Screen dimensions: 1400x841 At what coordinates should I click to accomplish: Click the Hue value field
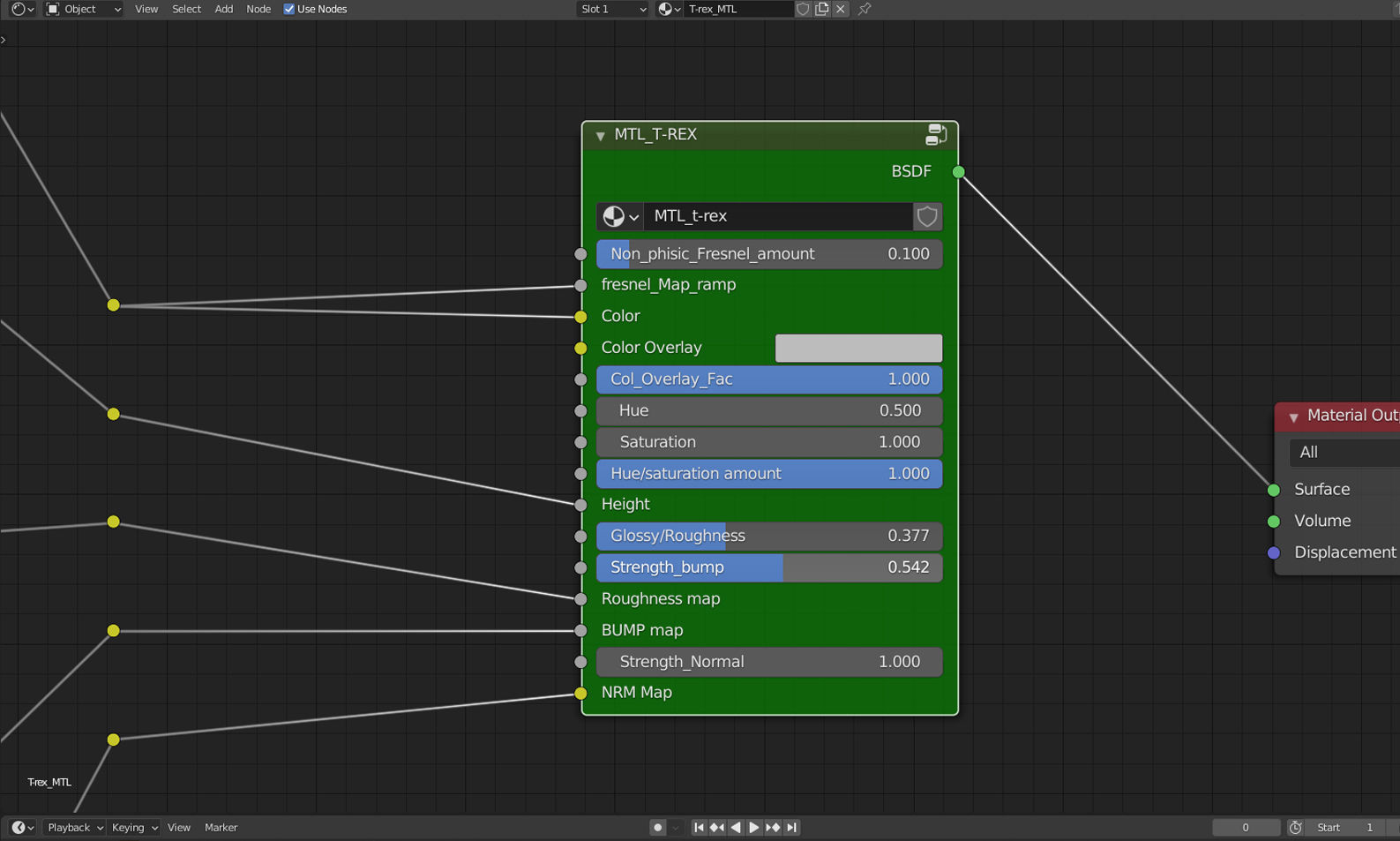(x=769, y=411)
